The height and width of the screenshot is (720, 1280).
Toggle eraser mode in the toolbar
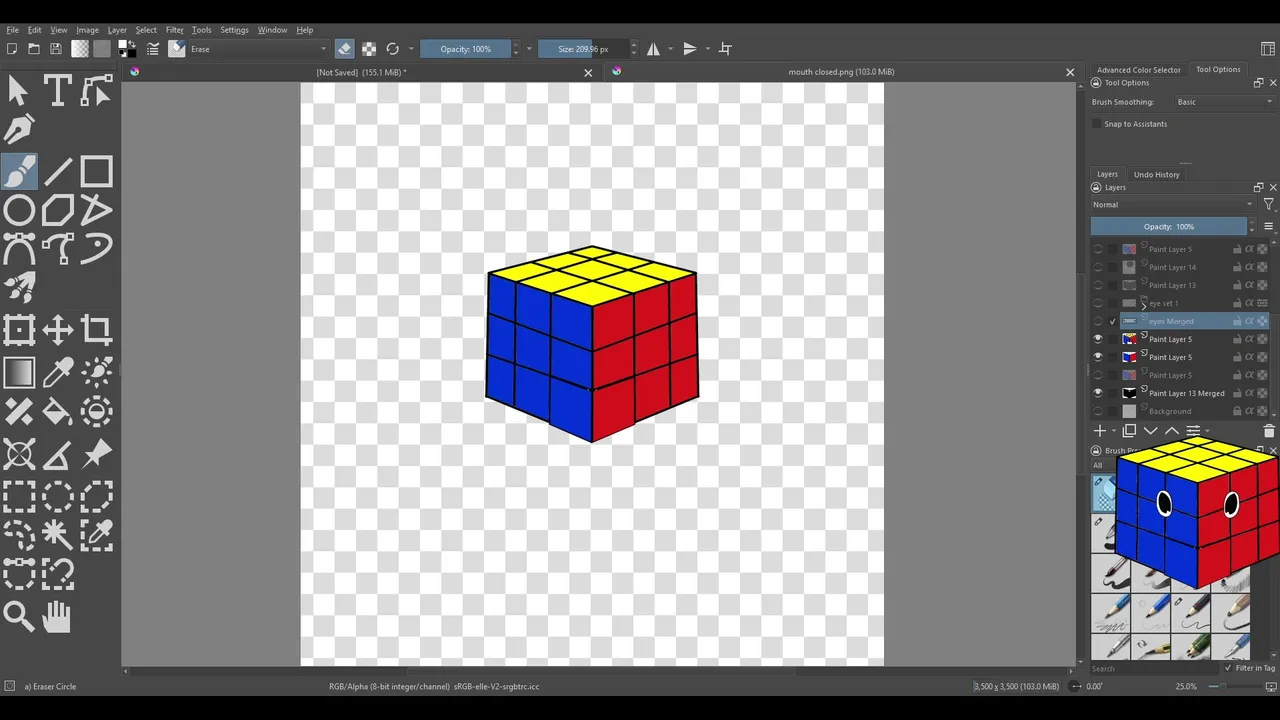(x=344, y=49)
